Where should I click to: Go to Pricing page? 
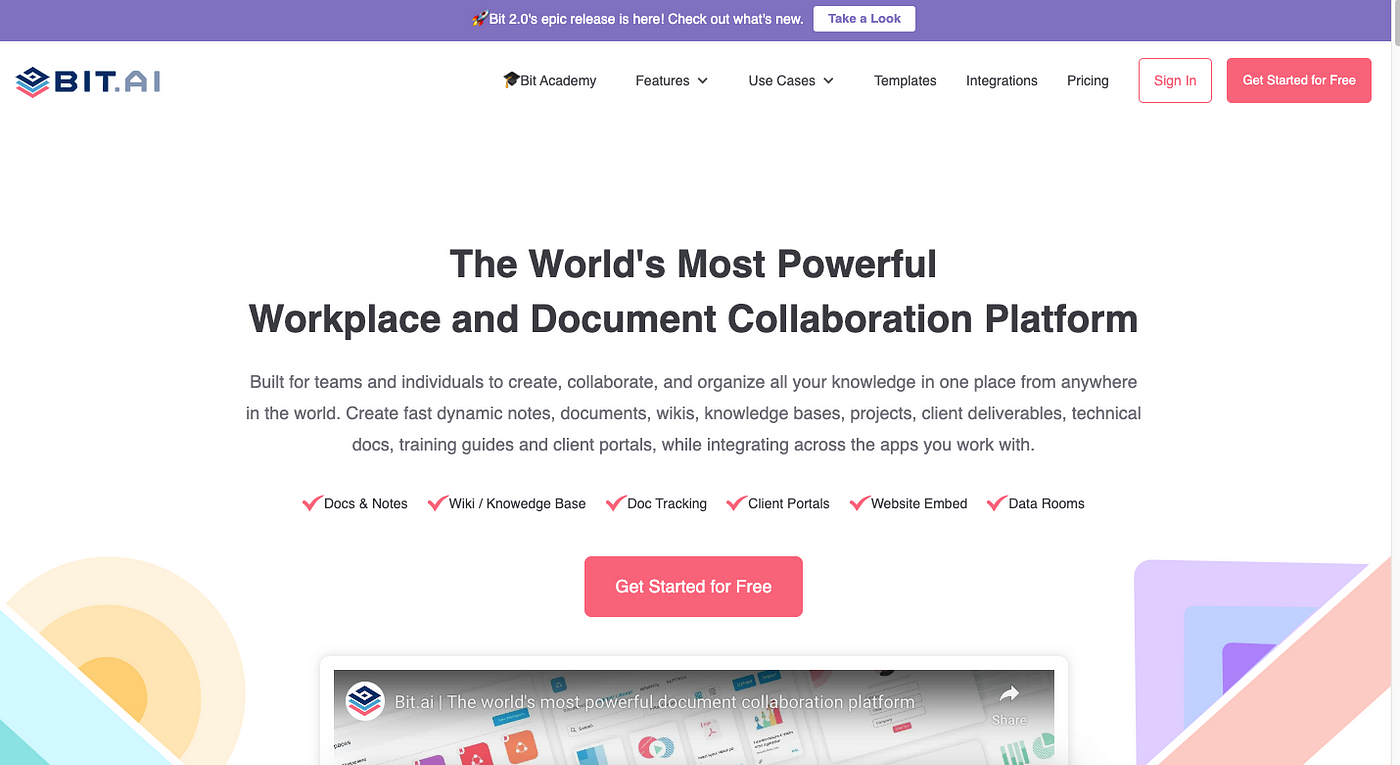point(1087,81)
